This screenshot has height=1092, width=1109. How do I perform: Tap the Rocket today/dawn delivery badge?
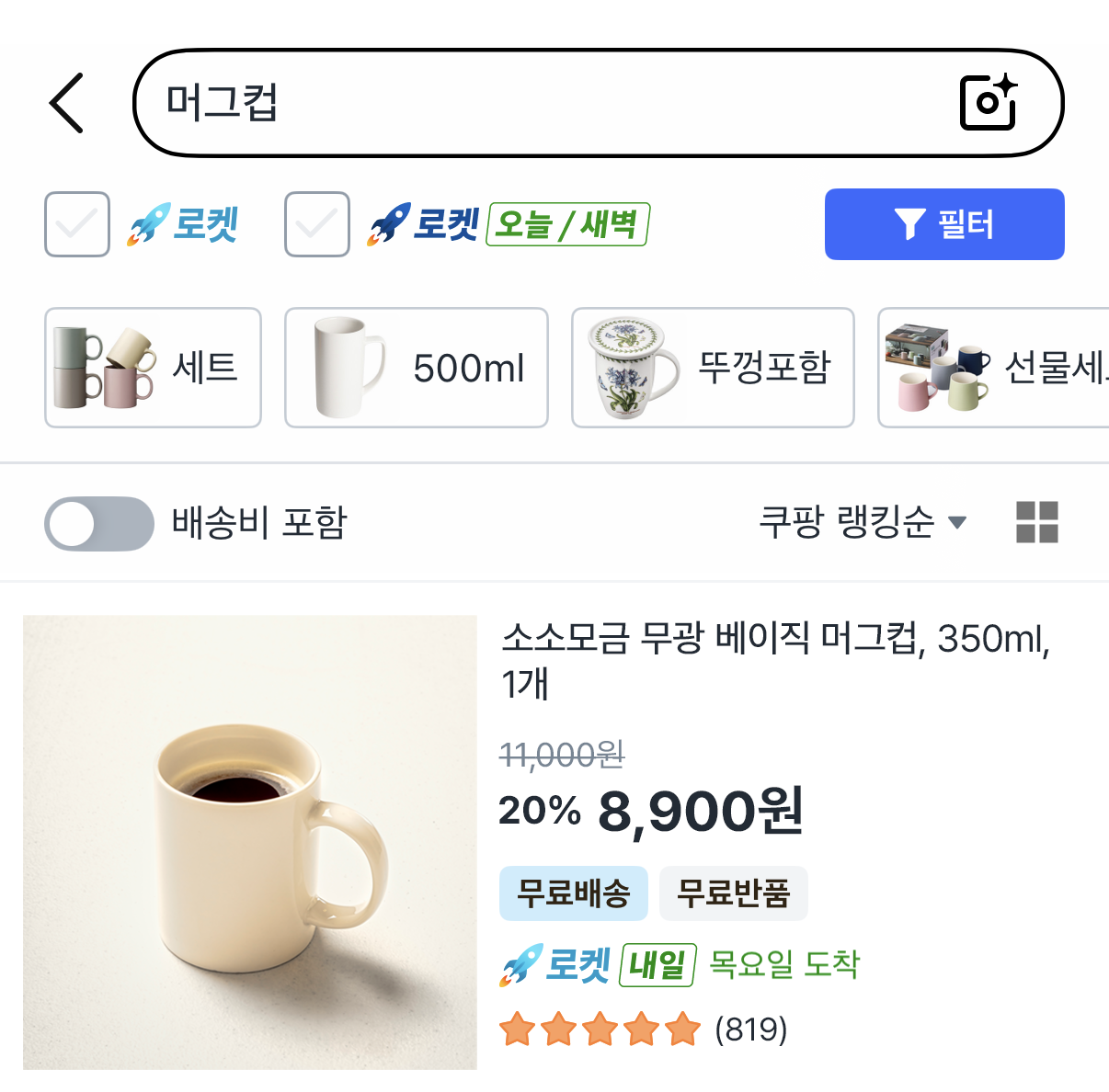click(509, 224)
